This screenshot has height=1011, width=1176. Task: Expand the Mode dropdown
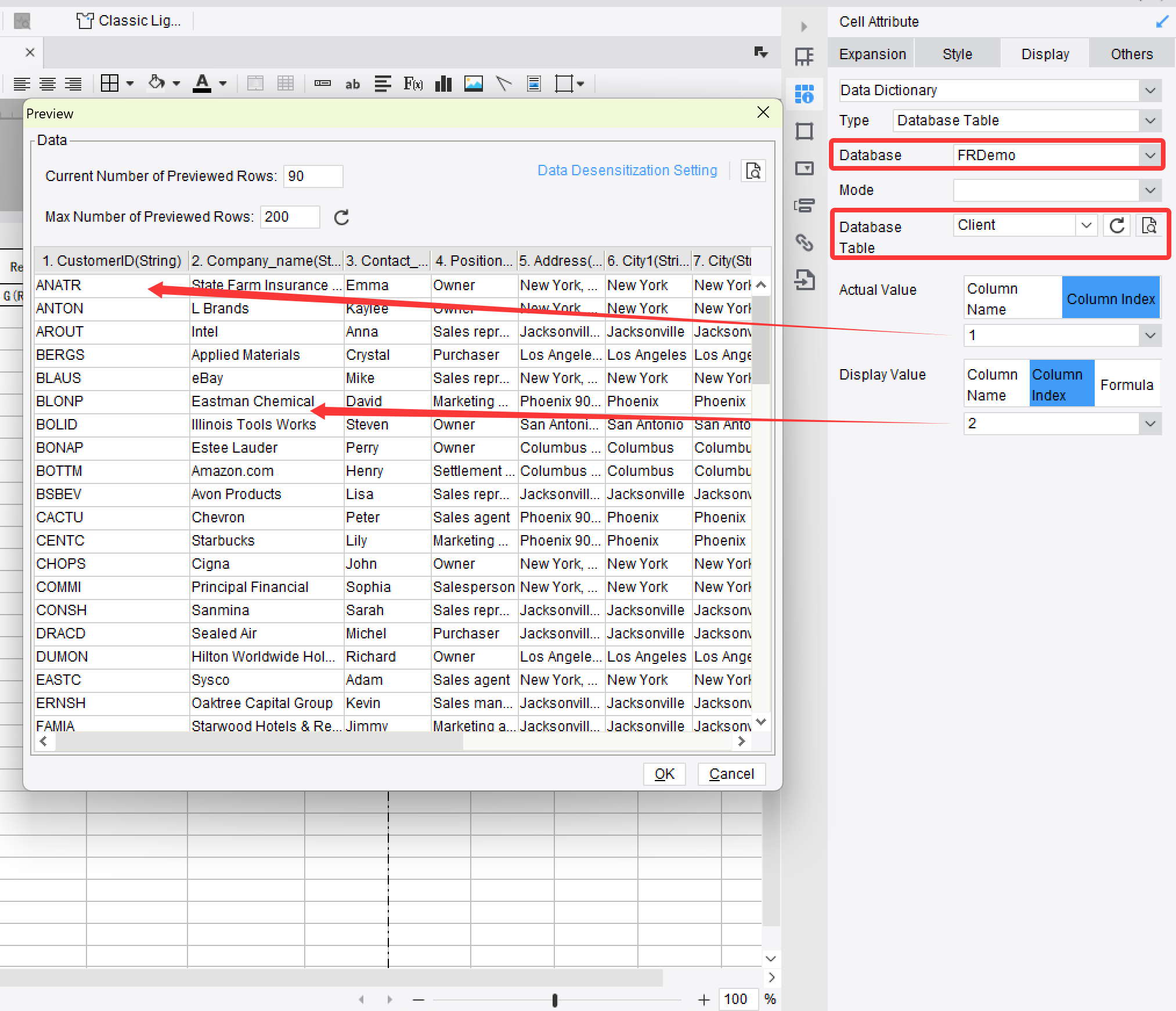(x=1150, y=190)
